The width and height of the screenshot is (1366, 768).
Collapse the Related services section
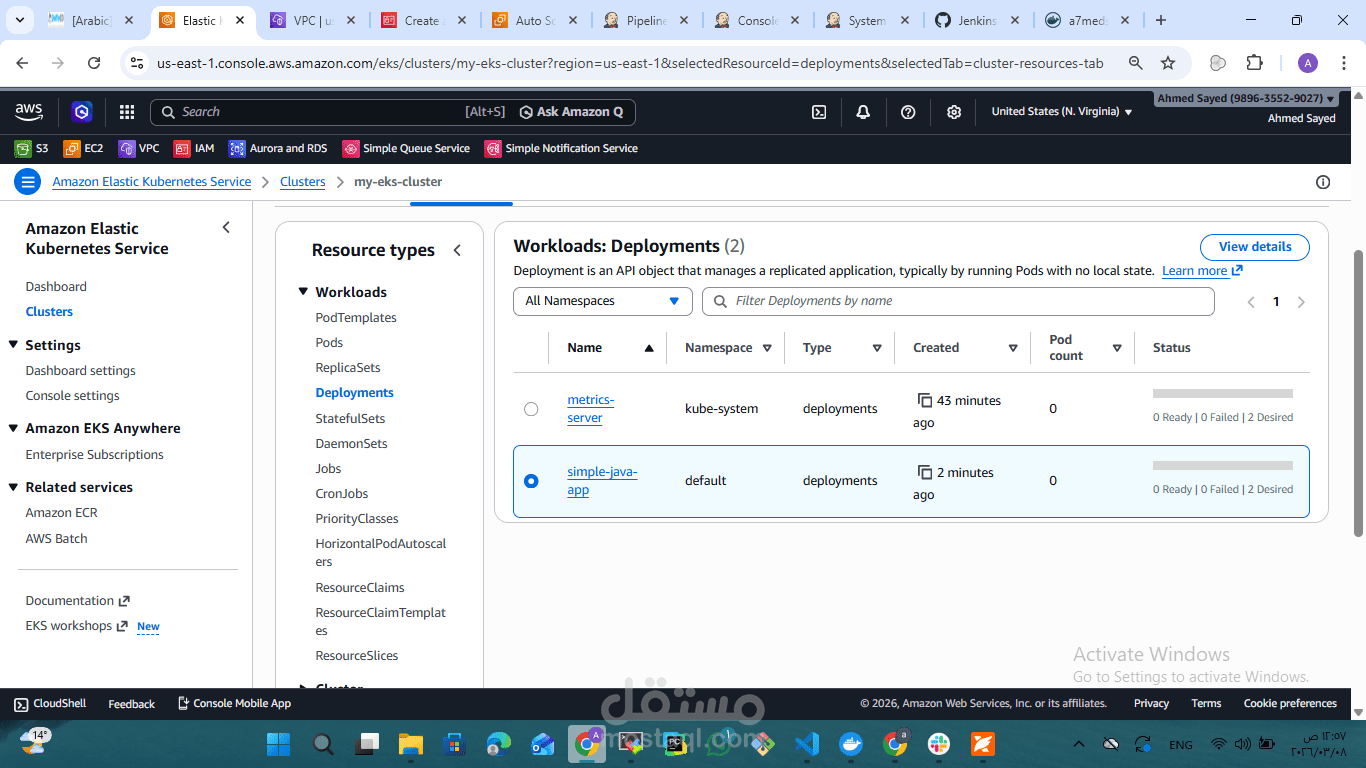tap(14, 487)
